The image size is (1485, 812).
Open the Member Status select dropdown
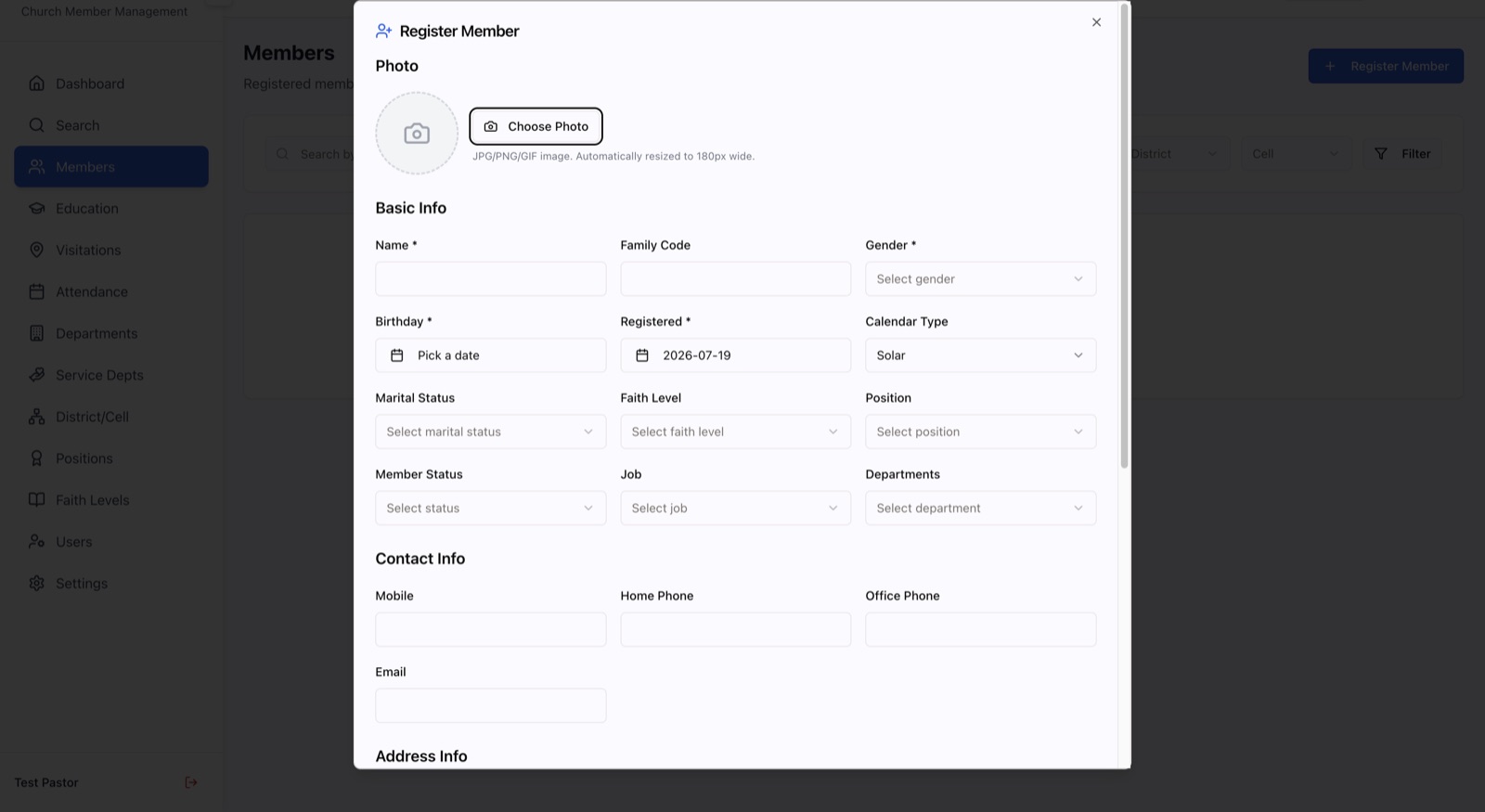[x=490, y=508]
